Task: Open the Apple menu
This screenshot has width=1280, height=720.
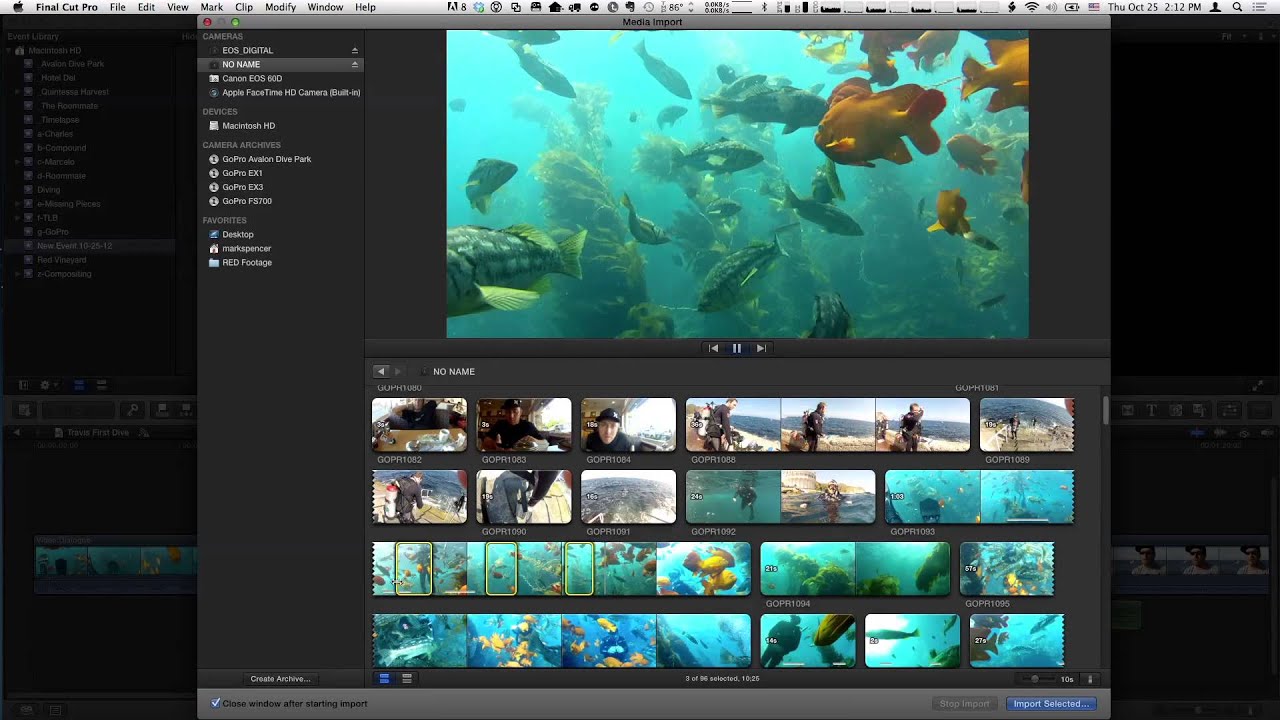Action: [x=17, y=7]
